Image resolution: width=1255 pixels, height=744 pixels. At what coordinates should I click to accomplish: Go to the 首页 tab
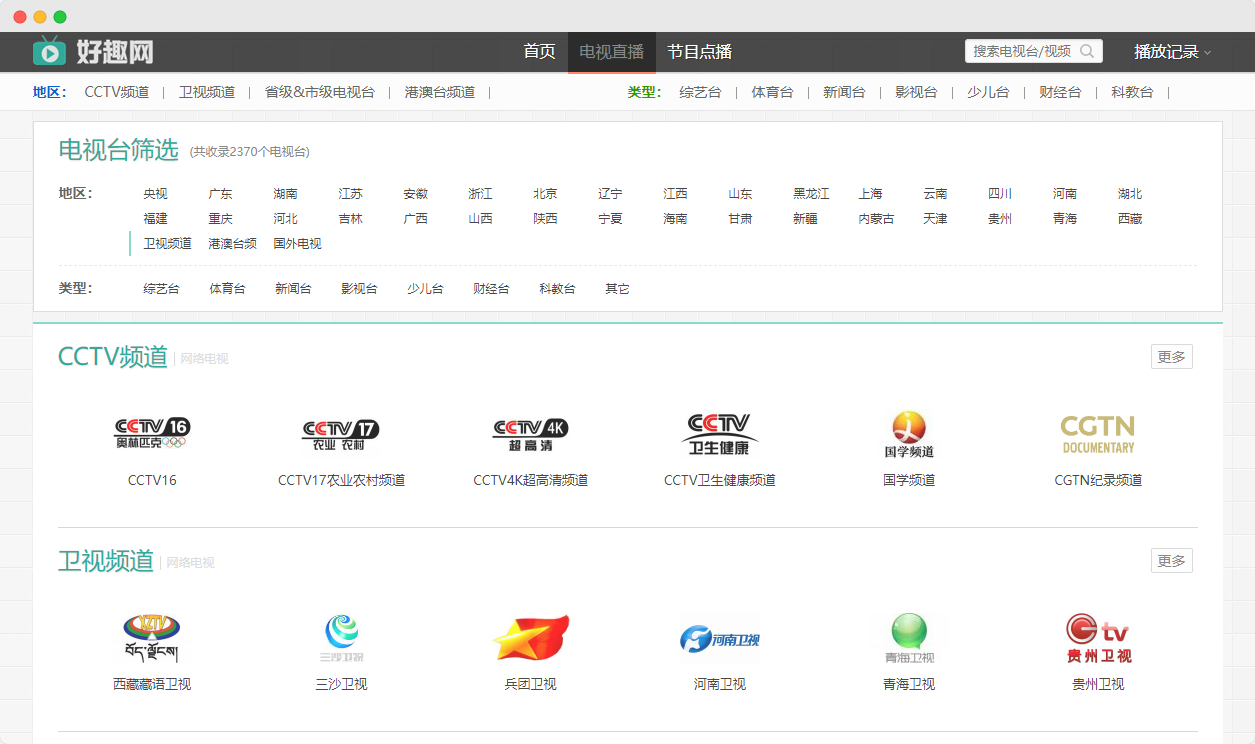click(x=540, y=52)
